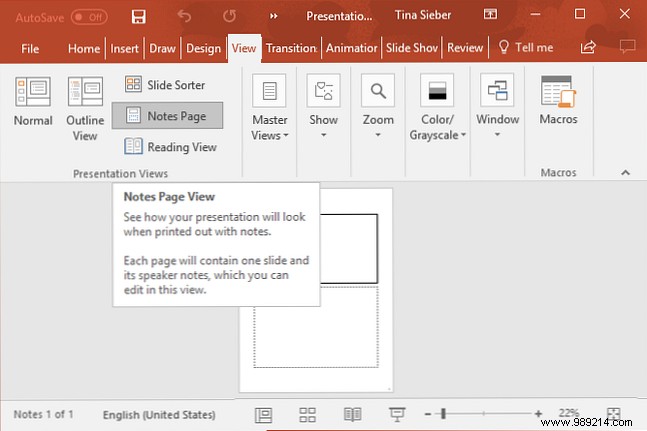Open the Zoom dropdown in ribbon

378,107
